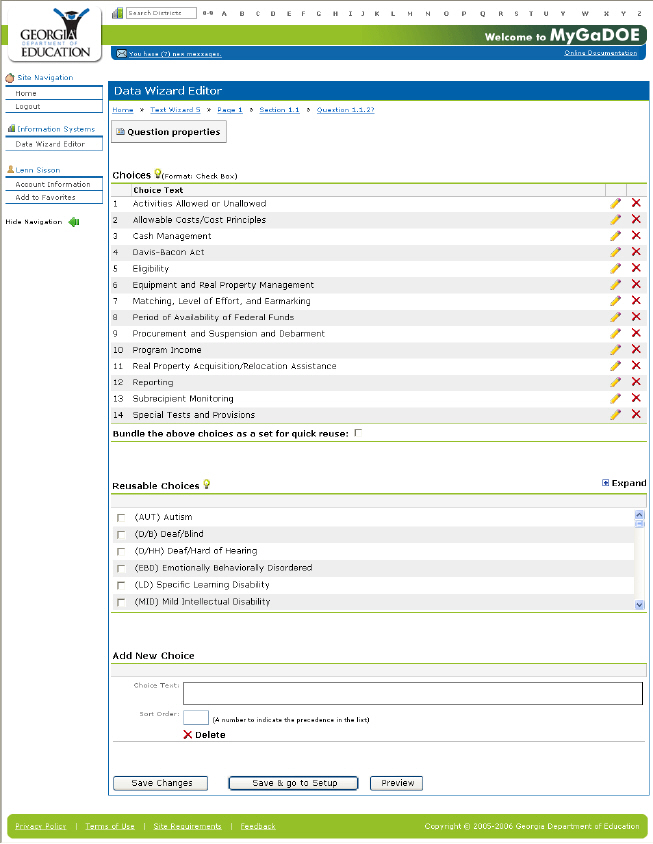Viewport: 653px width, 844px height.
Task: Open Account Information in the sidebar
Action: coord(54,184)
